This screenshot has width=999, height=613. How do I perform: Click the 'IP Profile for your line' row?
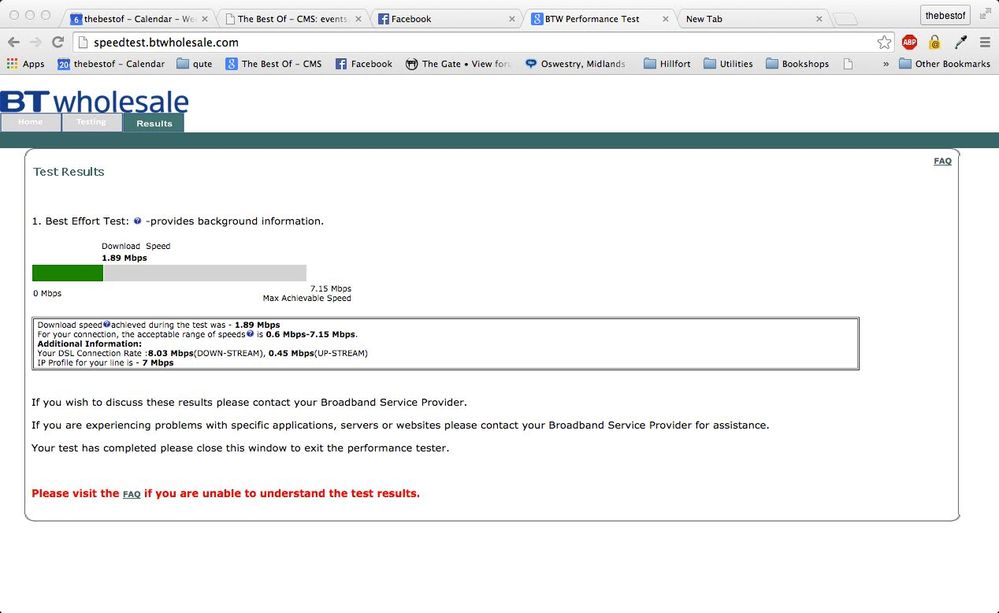(x=105, y=363)
